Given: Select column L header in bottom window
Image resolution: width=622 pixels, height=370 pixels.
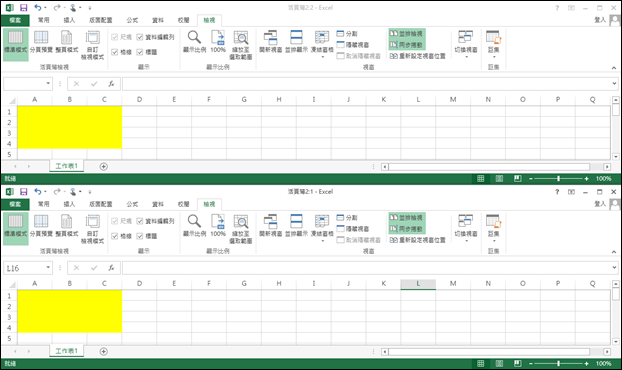Looking at the screenshot, I should [x=418, y=284].
